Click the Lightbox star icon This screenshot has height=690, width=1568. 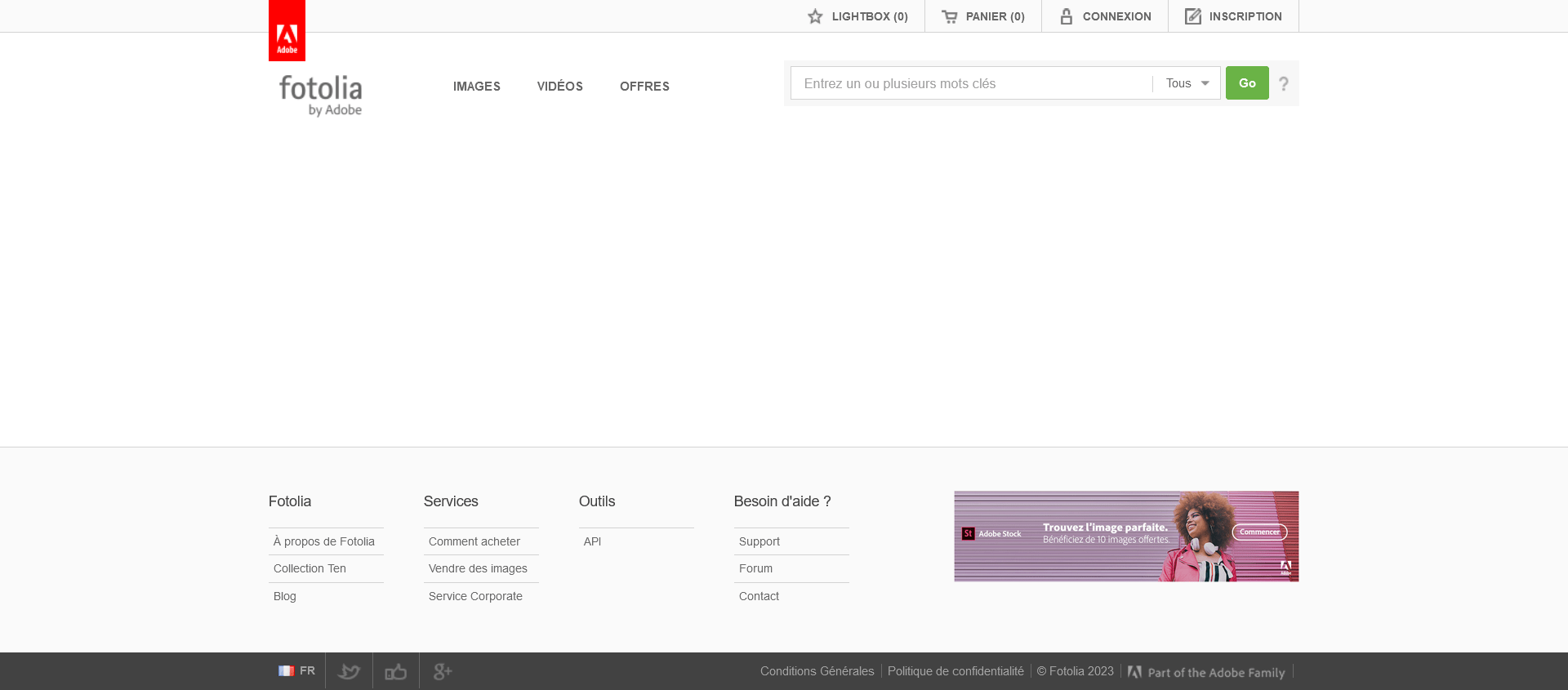click(x=815, y=16)
